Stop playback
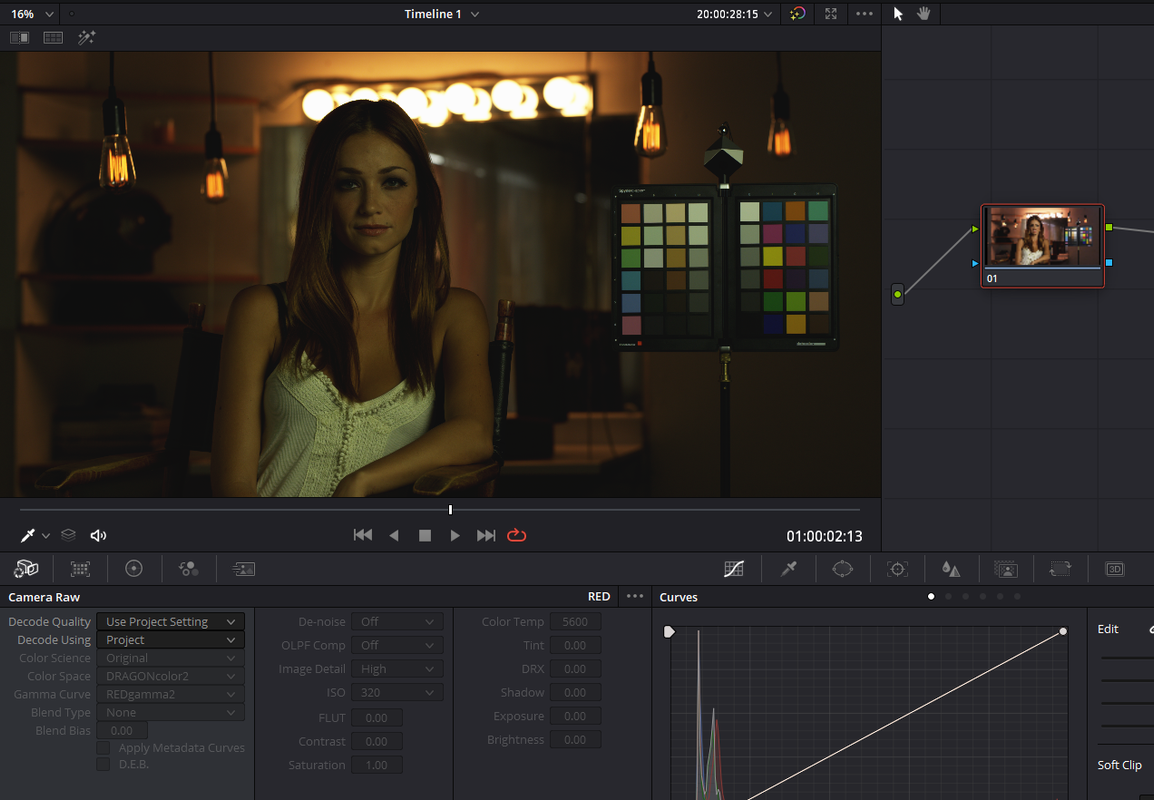 click(425, 536)
